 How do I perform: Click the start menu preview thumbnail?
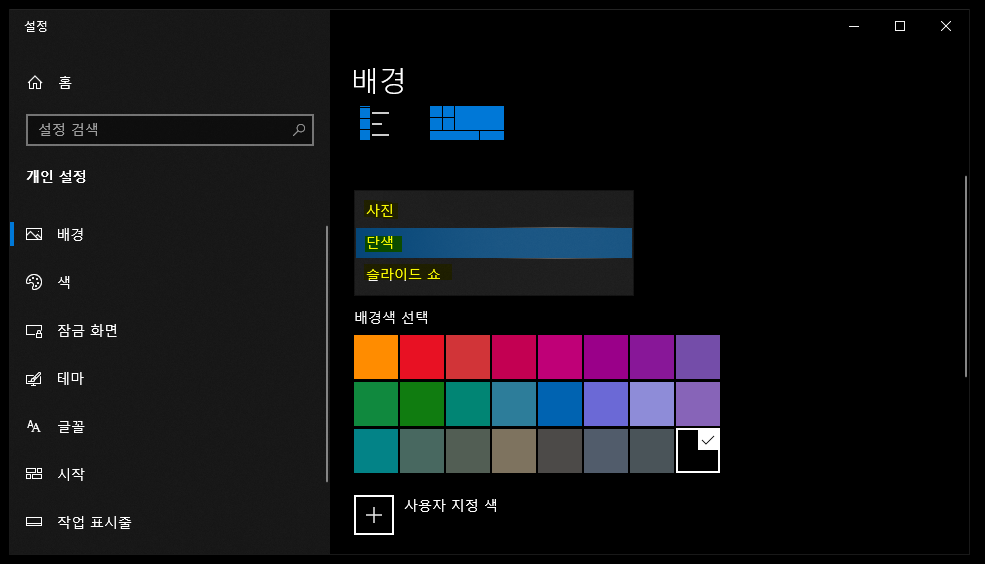pos(374,123)
